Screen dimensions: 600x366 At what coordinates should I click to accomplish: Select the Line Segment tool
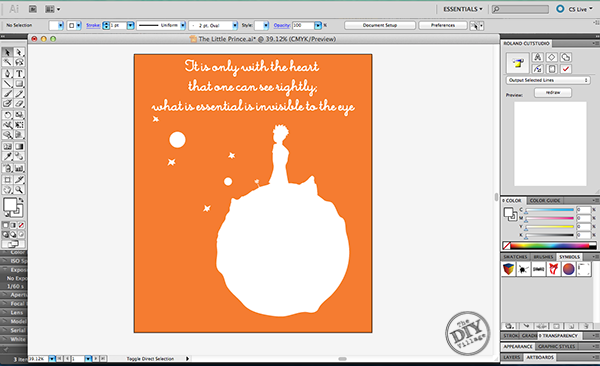(7, 84)
